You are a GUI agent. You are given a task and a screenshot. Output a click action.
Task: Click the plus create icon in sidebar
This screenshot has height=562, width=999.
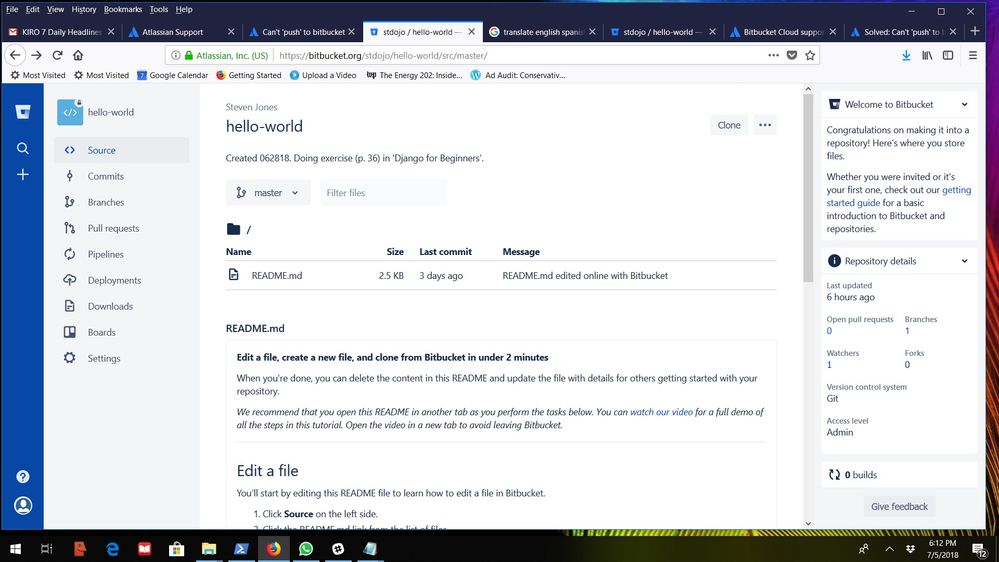click(x=23, y=175)
